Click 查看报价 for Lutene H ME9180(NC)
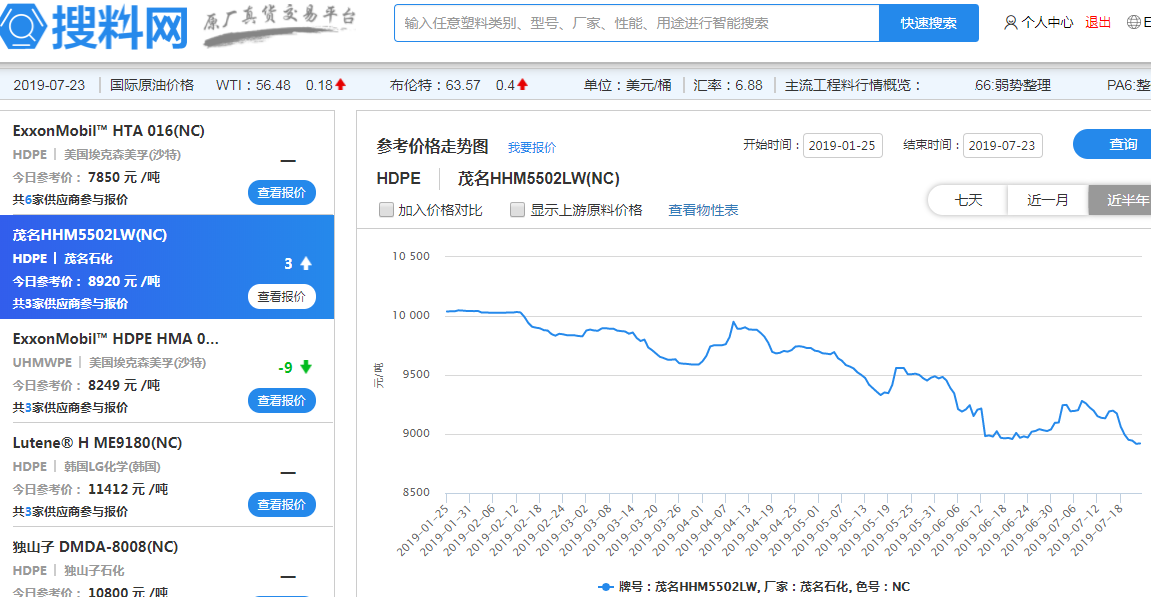1151x597 pixels. pos(281,505)
